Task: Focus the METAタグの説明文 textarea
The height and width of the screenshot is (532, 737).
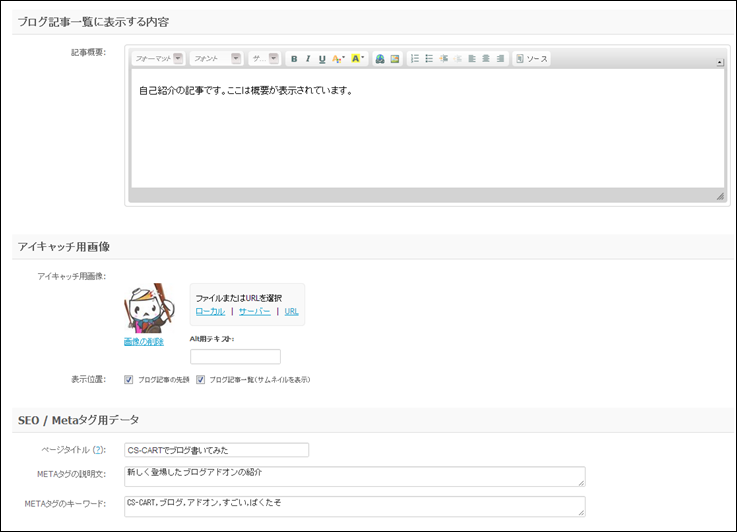Action: click(x=355, y=477)
